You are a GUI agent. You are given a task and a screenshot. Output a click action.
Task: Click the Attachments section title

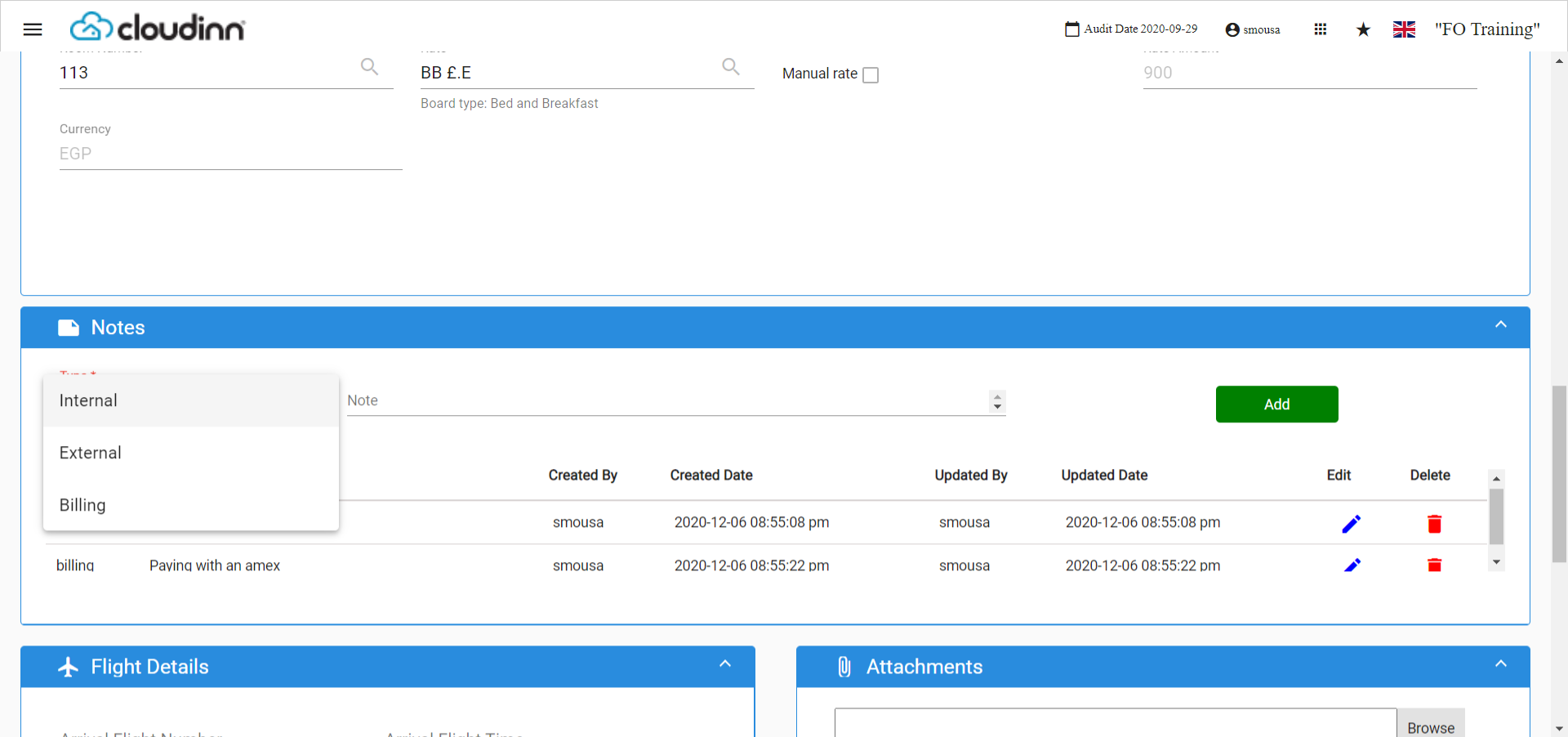pos(924,667)
